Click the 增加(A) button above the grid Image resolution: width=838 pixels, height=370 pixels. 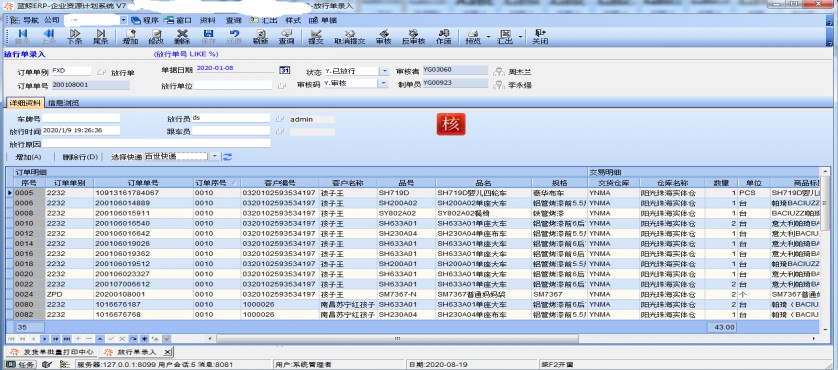[28, 157]
